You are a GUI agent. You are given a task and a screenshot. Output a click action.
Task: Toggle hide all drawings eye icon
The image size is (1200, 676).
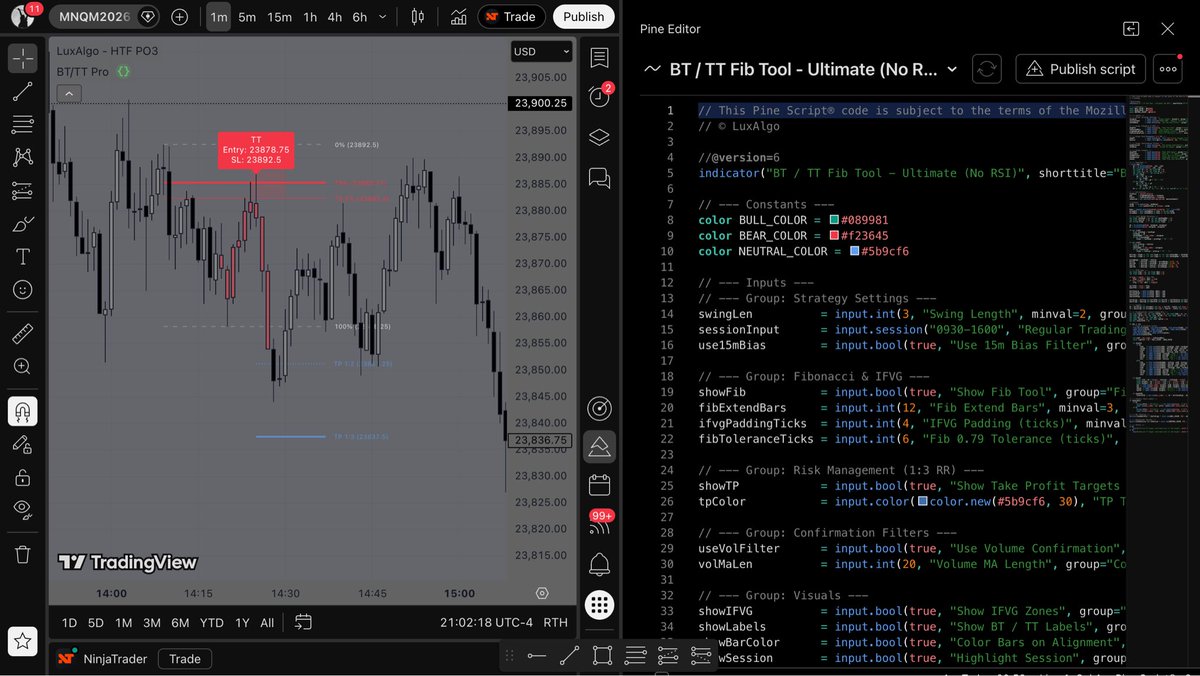pyautogui.click(x=23, y=509)
